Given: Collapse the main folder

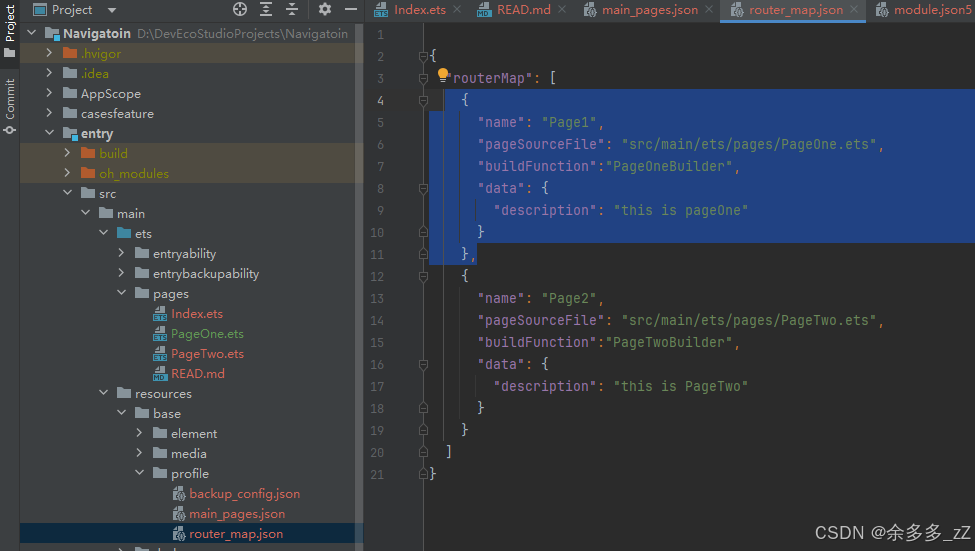Looking at the screenshot, I should click(x=85, y=213).
